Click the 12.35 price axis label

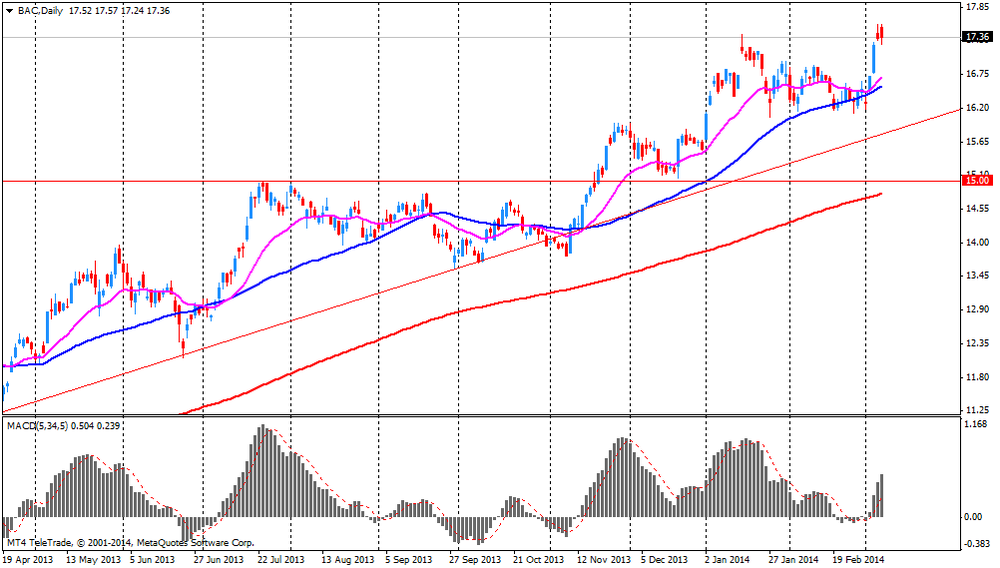[x=977, y=343]
